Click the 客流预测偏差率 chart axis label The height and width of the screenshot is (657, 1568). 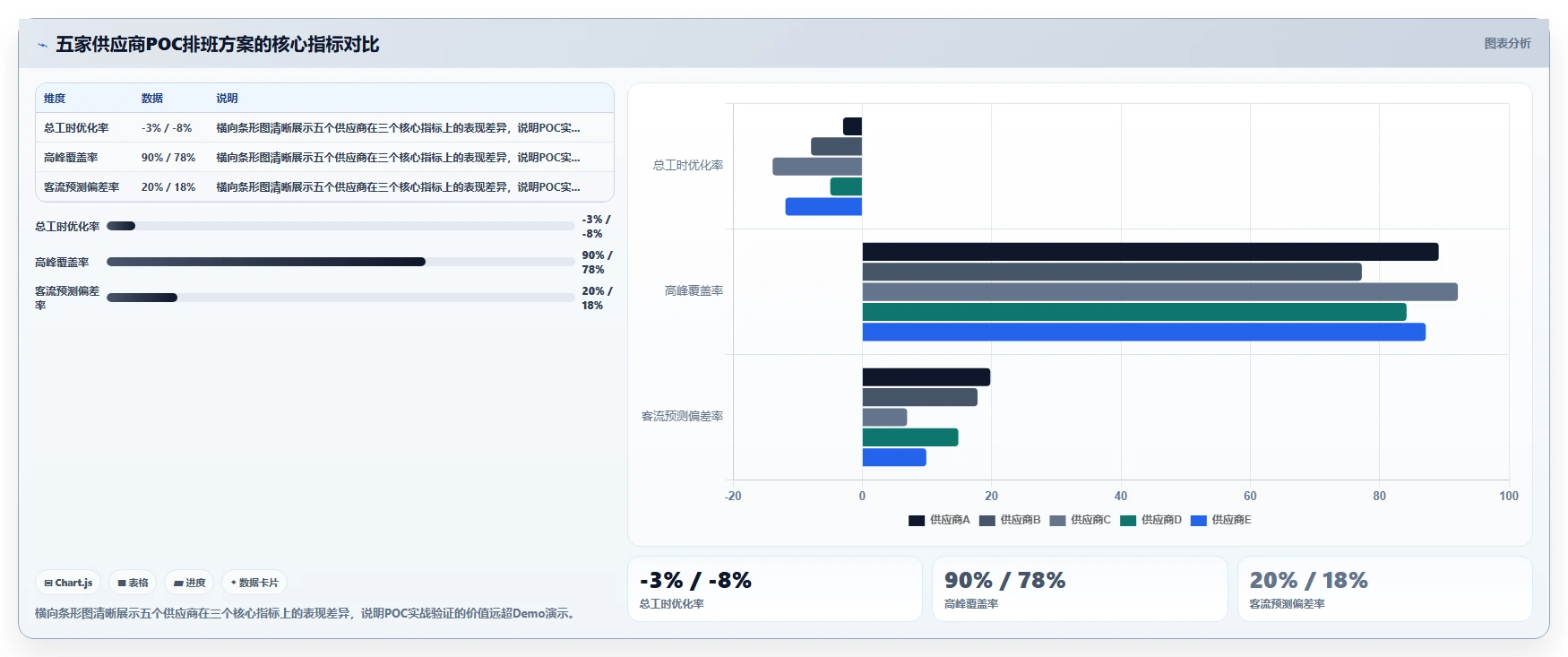tap(682, 417)
